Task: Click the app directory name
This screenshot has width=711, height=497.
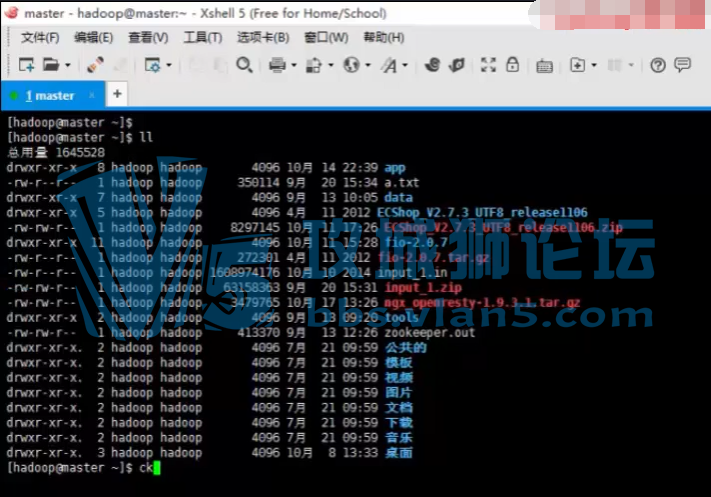Action: click(394, 168)
